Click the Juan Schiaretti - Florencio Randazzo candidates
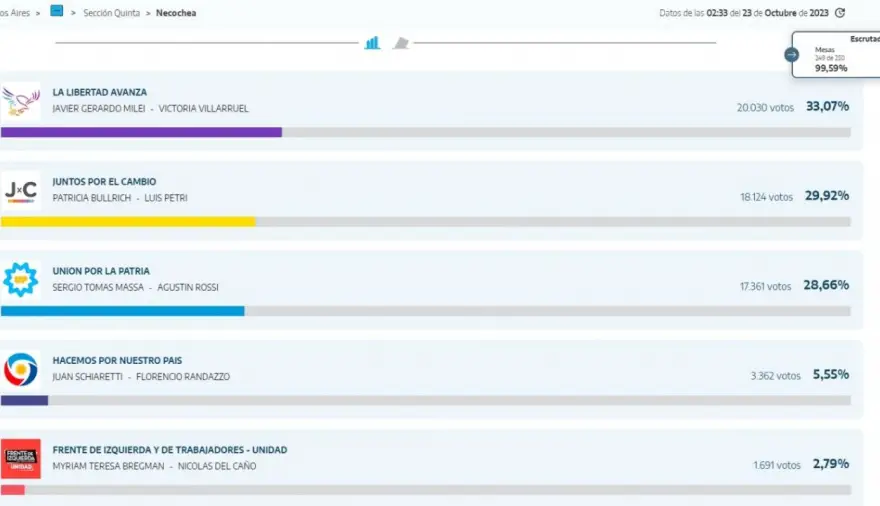Screen dimensions: 880x506 click(141, 377)
